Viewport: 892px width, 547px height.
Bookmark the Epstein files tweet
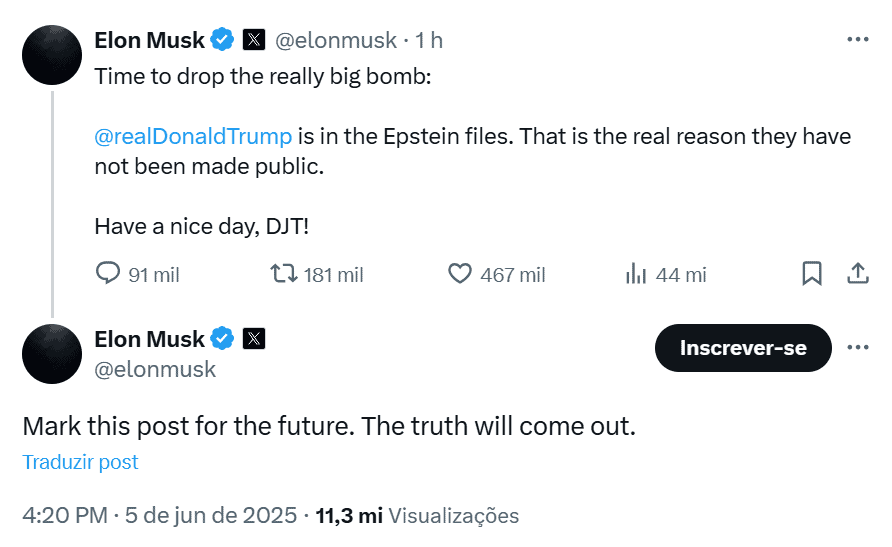pyautogui.click(x=812, y=274)
